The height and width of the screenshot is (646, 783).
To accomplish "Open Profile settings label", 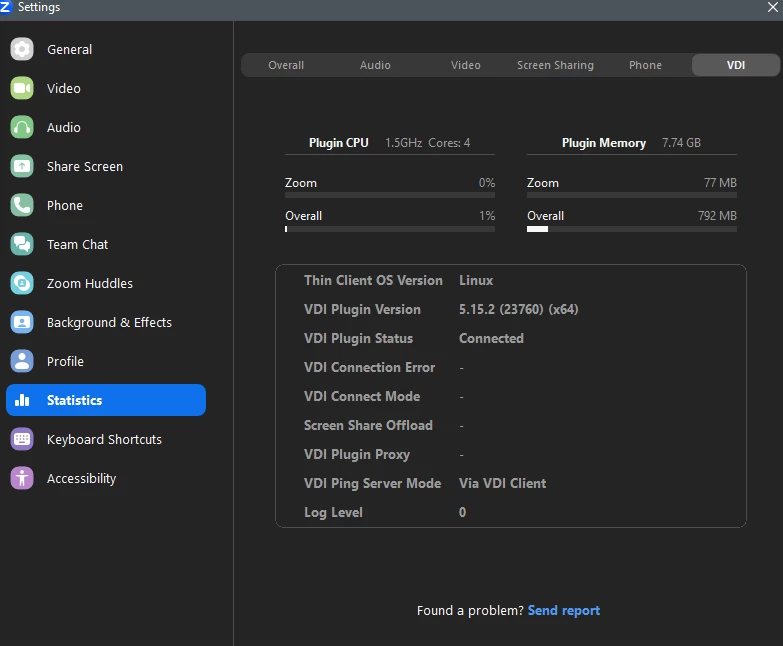I will [65, 361].
